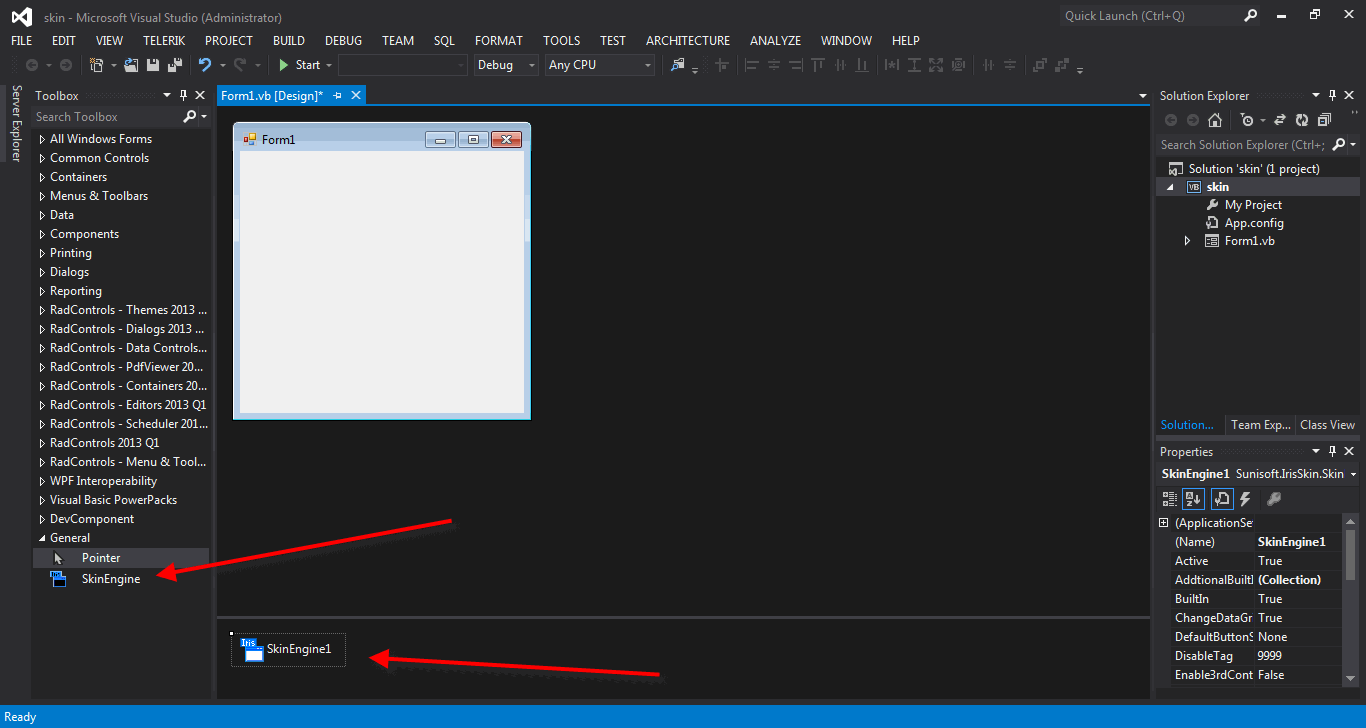This screenshot has width=1366, height=728.
Task: Click the Find in Files toolbar icon
Action: coord(678,65)
